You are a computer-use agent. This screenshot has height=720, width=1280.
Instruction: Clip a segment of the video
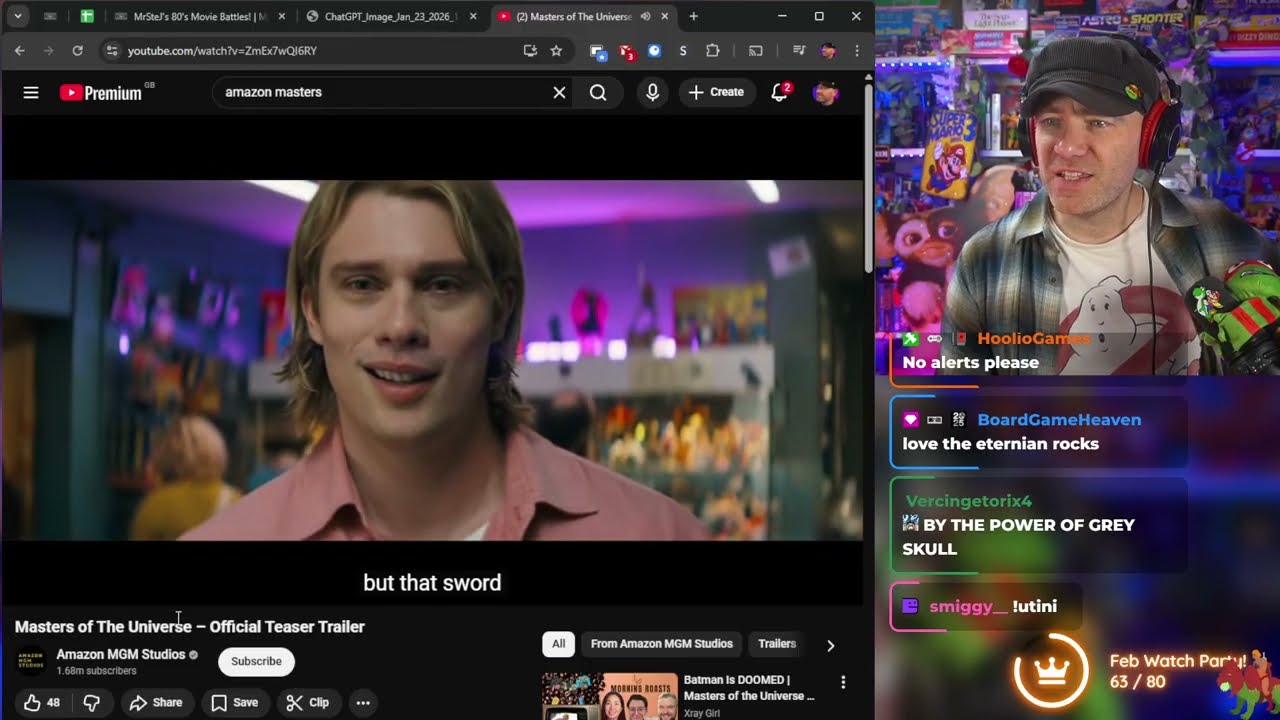tap(307, 702)
